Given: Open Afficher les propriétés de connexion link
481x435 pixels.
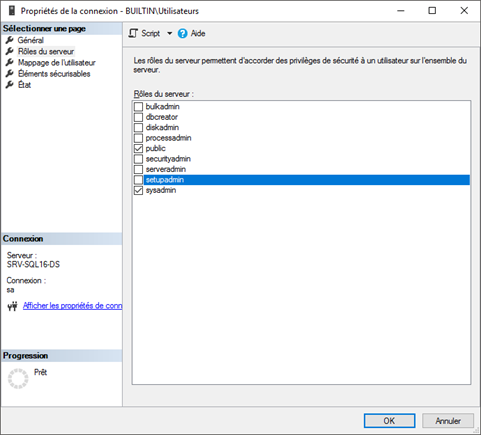Looking at the screenshot, I should [x=72, y=306].
